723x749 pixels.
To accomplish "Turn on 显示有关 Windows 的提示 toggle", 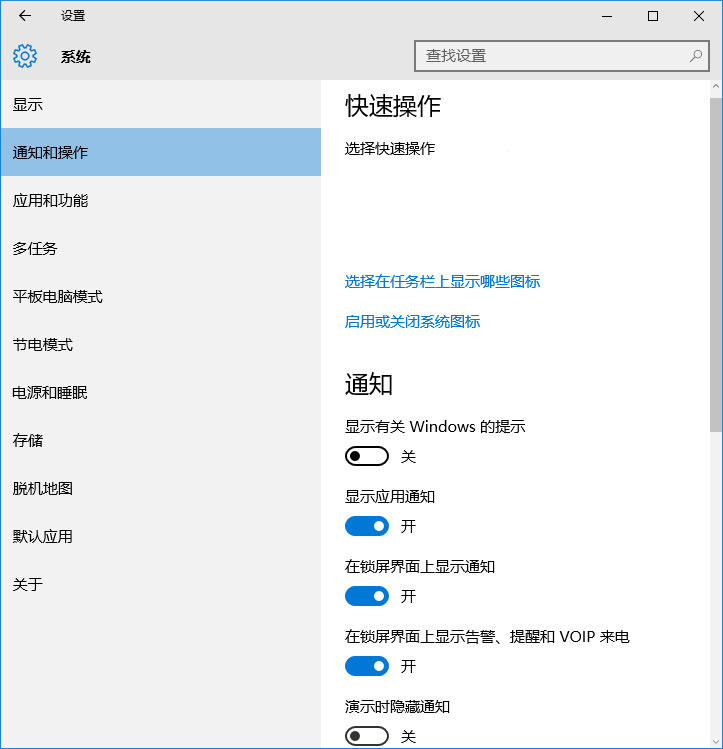I will pyautogui.click(x=366, y=456).
